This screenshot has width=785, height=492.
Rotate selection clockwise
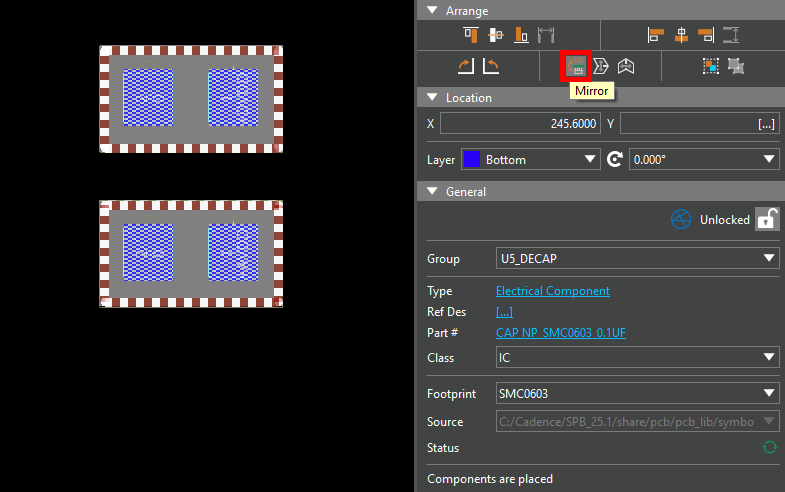pos(466,66)
